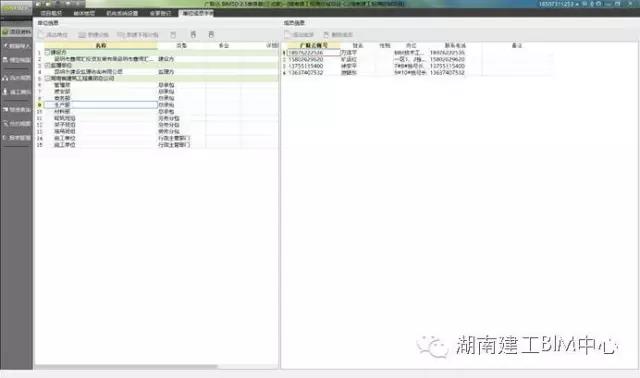Image resolution: width=640 pixels, height=378 pixels.
Task: Click the 广联云账号 column header
Action: tap(313, 45)
